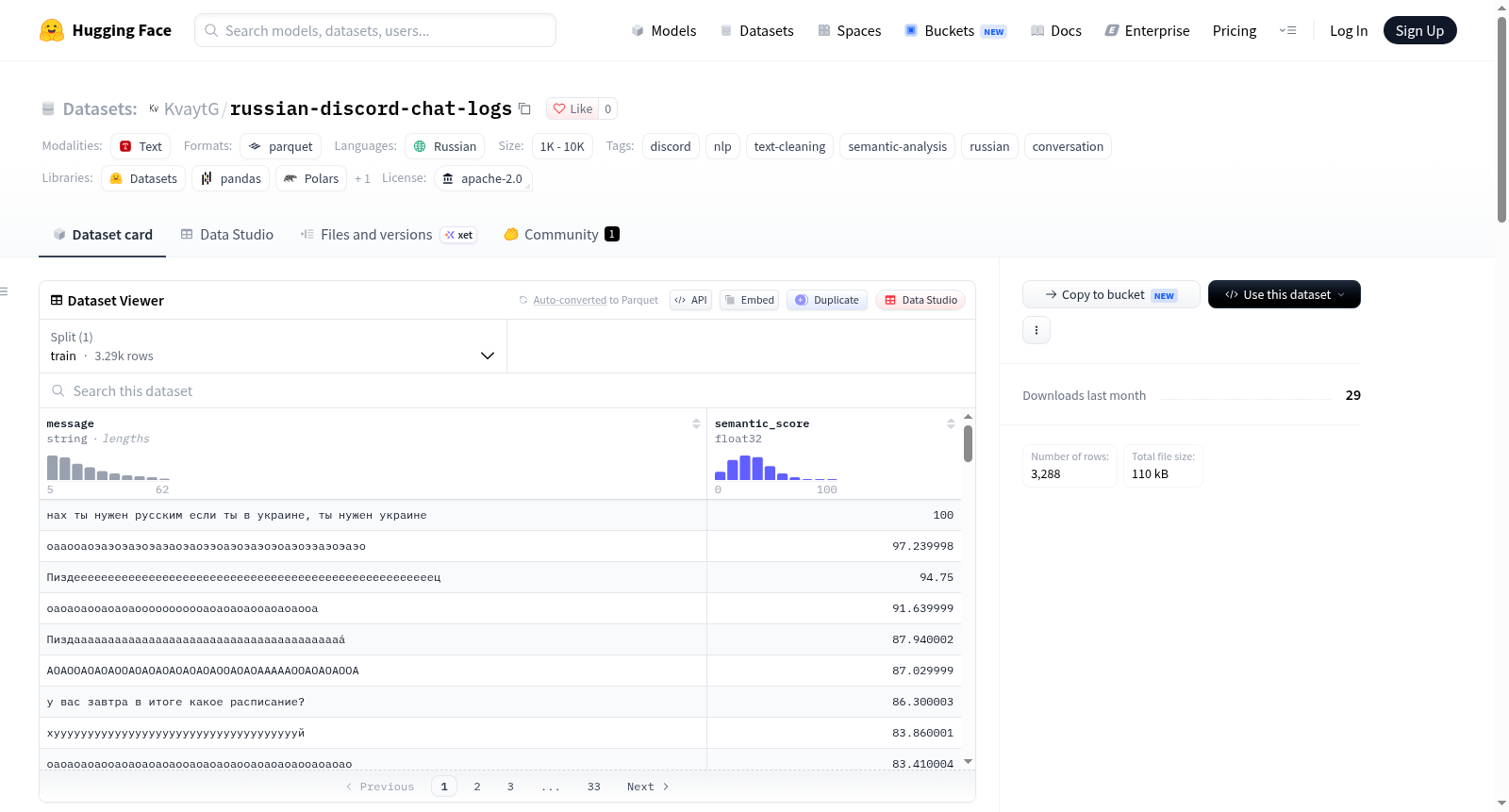Click the Embed button
Image resolution: width=1509 pixels, height=812 pixels.
(x=749, y=300)
